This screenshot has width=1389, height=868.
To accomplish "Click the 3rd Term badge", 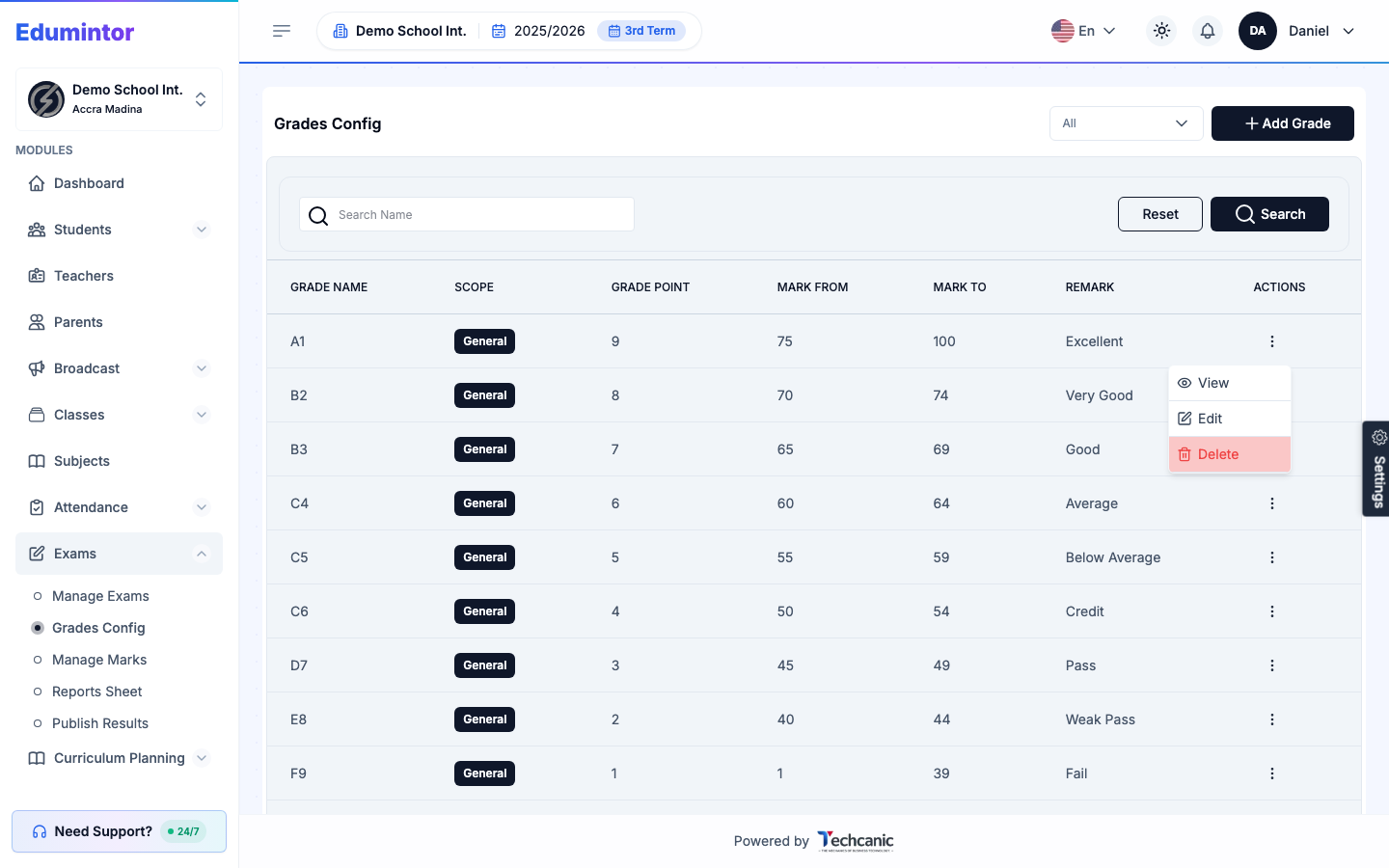I will [641, 31].
